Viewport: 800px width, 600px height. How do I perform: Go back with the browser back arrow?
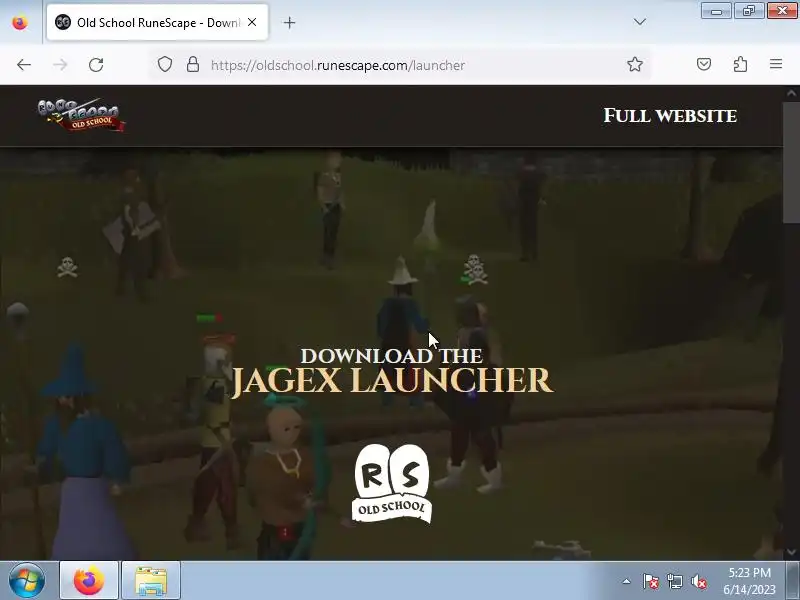click(24, 65)
